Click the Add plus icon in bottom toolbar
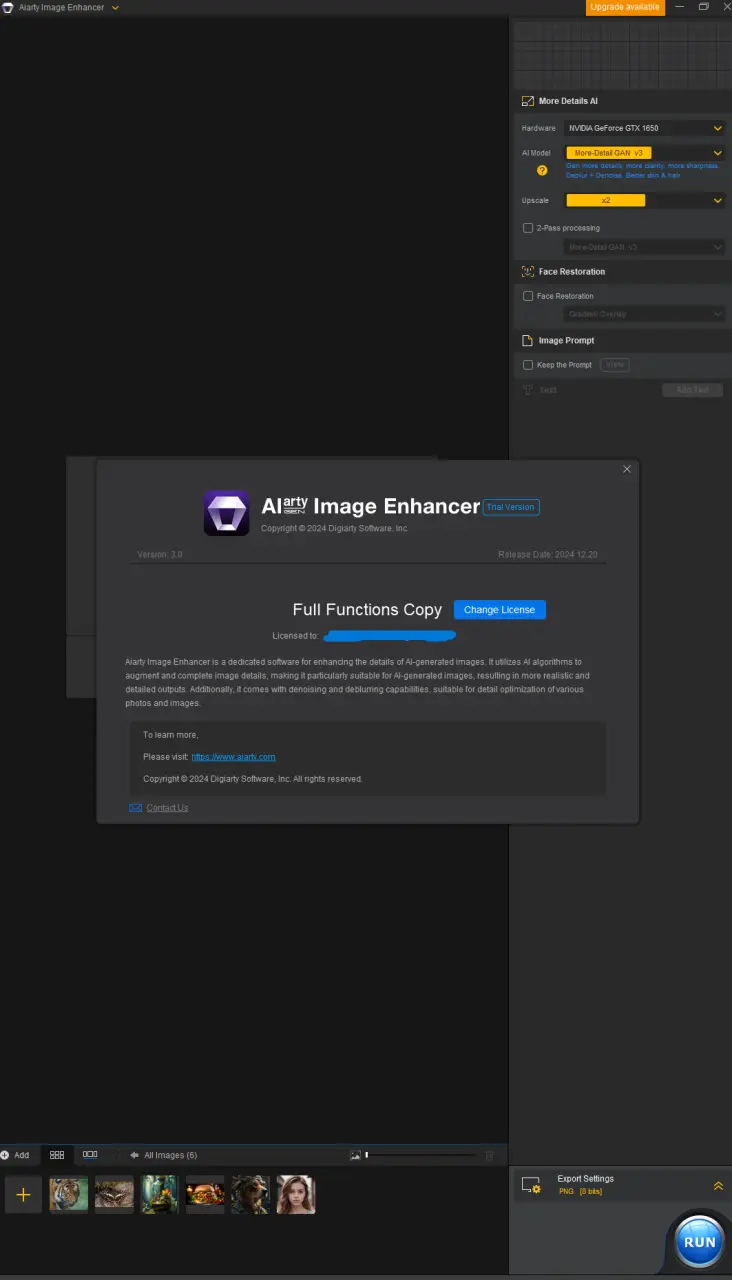 pos(5,1155)
